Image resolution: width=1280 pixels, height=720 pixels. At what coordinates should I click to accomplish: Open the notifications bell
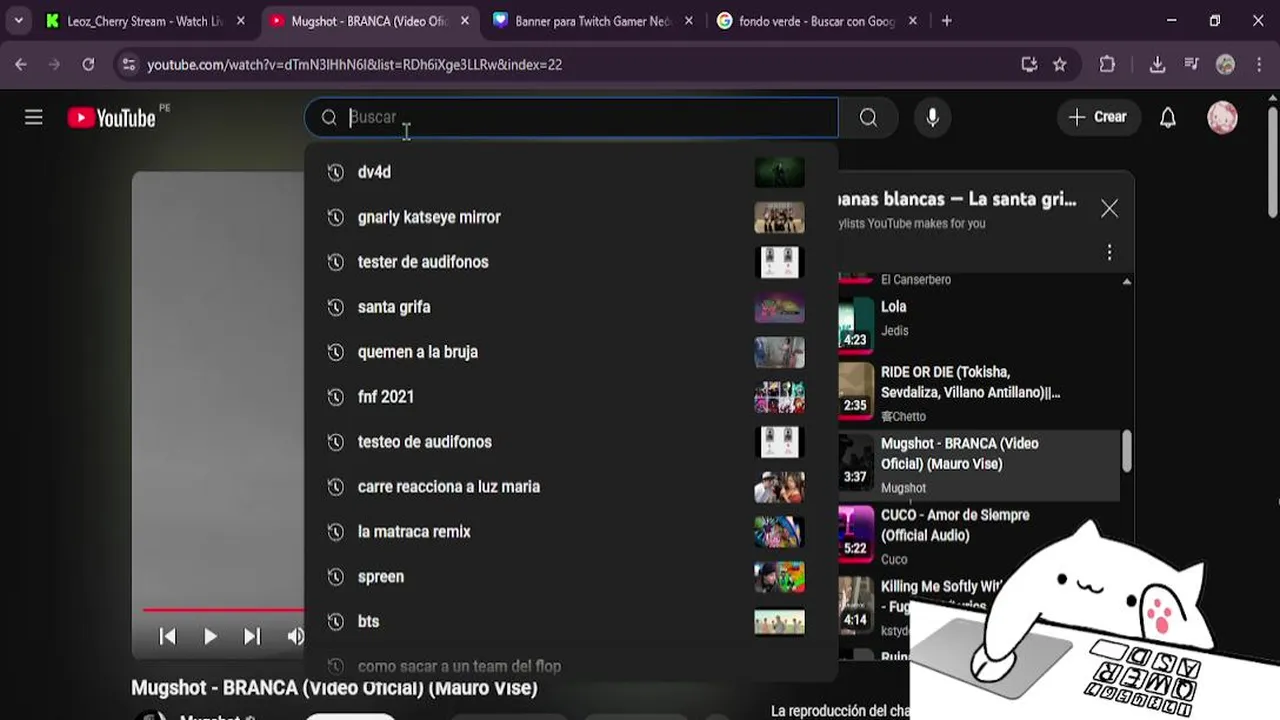[x=1167, y=117]
